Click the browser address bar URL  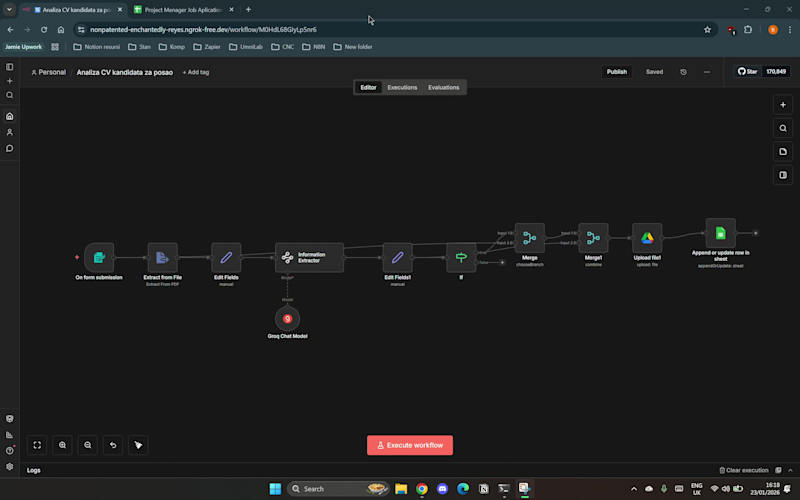point(203,30)
